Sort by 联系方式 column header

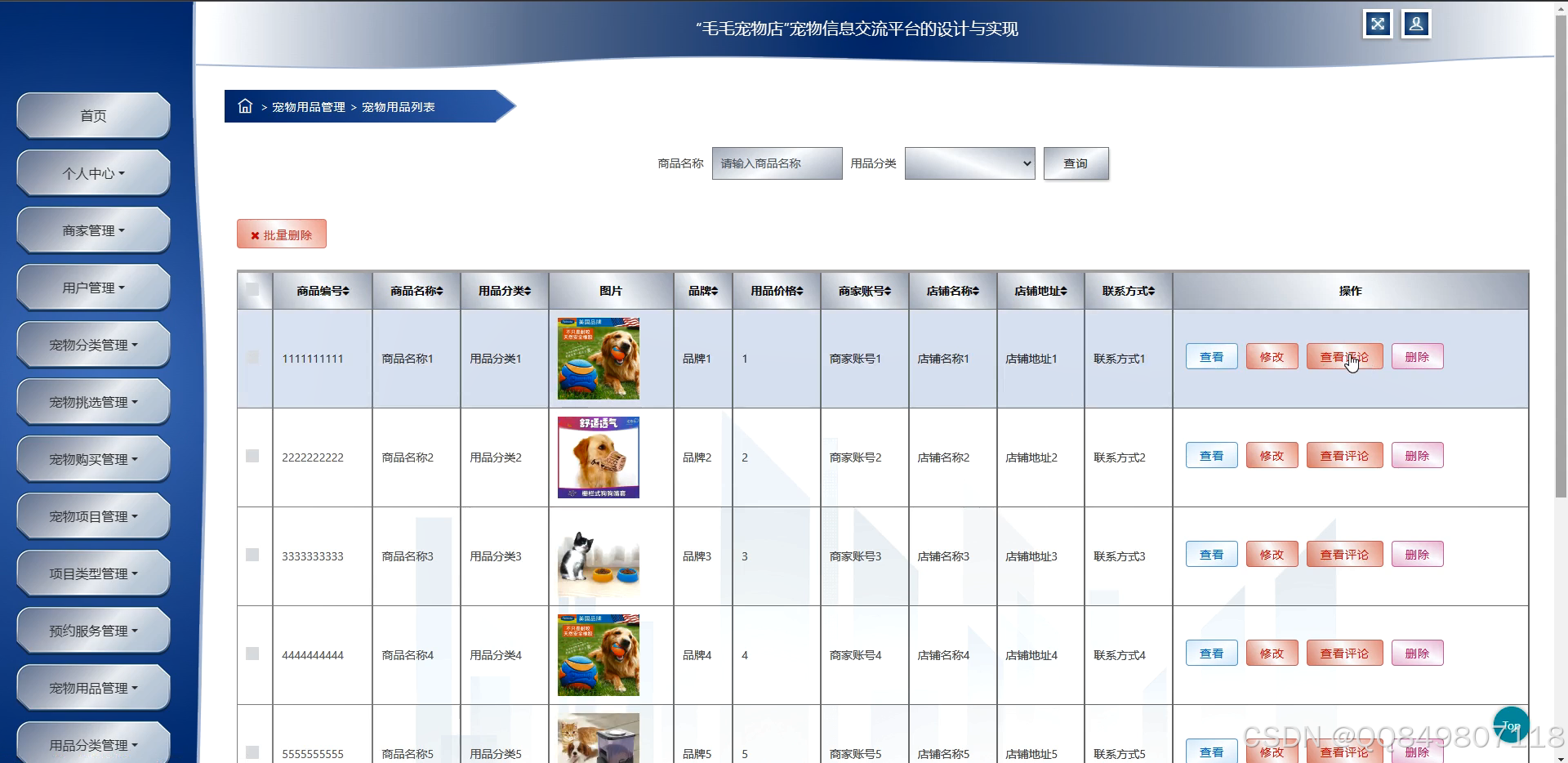point(1129,291)
